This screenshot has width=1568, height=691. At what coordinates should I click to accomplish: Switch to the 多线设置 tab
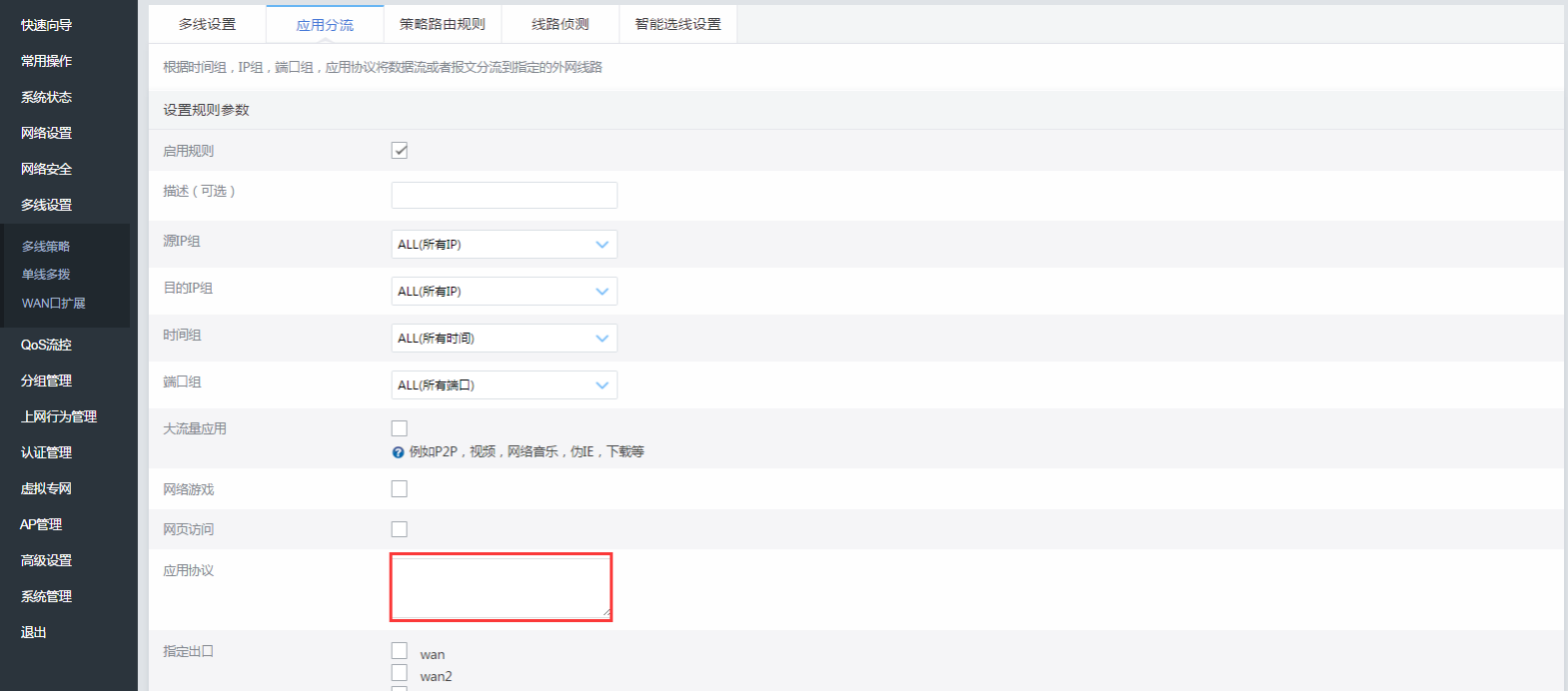point(207,24)
